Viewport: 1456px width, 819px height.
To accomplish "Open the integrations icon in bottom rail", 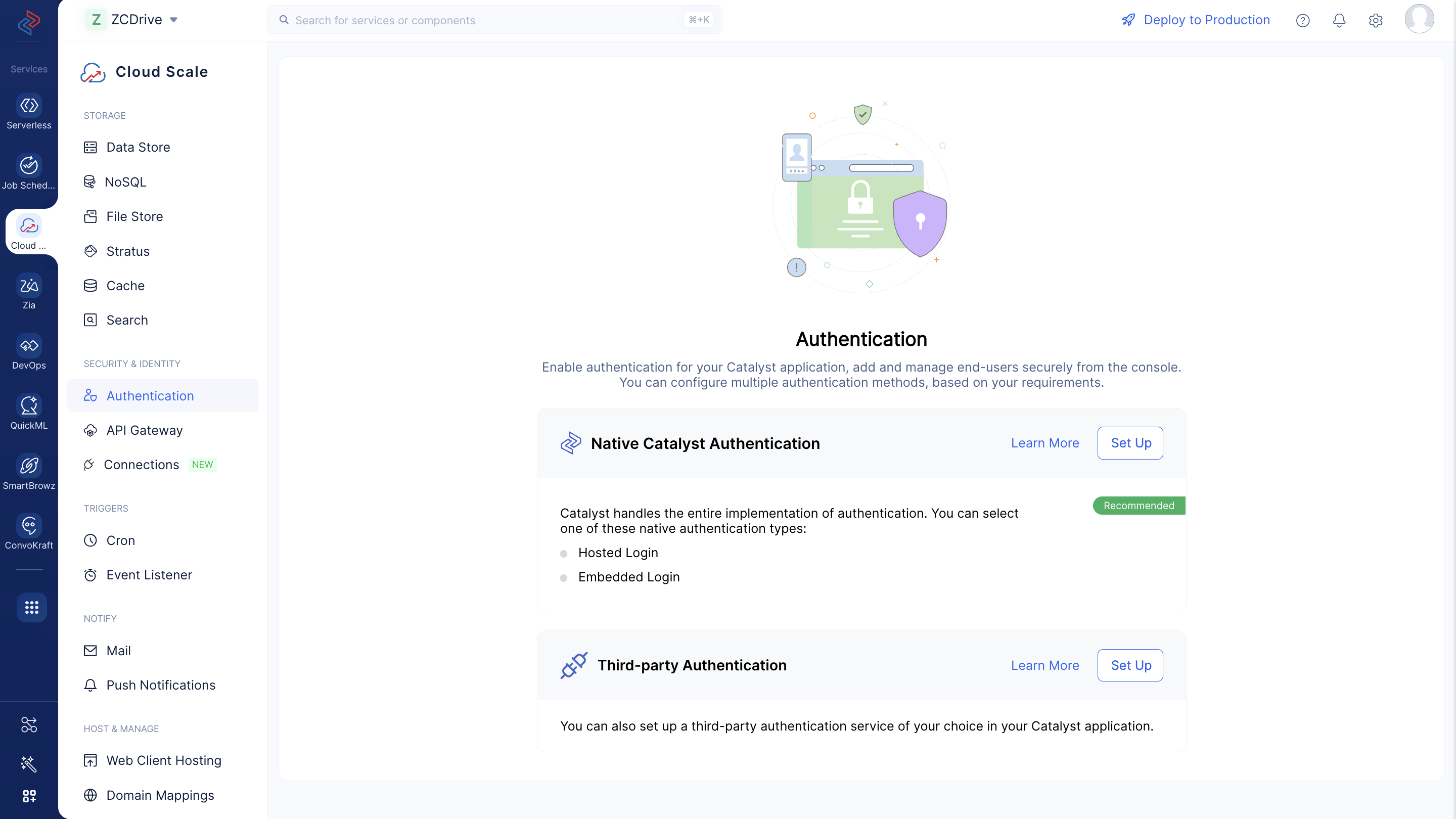I will coord(29,724).
